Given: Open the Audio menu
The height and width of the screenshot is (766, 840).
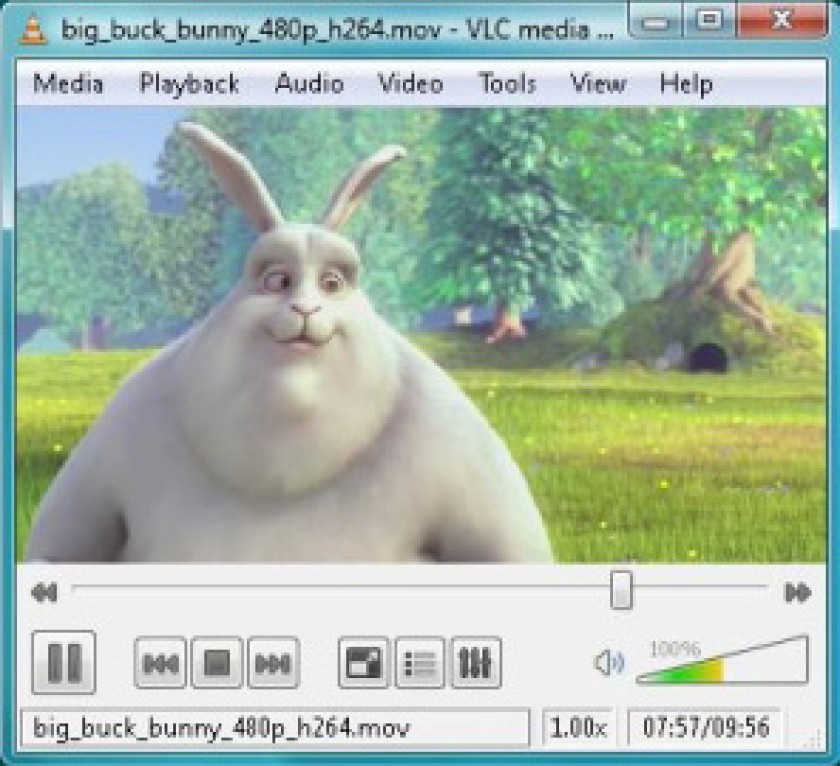Looking at the screenshot, I should tap(309, 84).
